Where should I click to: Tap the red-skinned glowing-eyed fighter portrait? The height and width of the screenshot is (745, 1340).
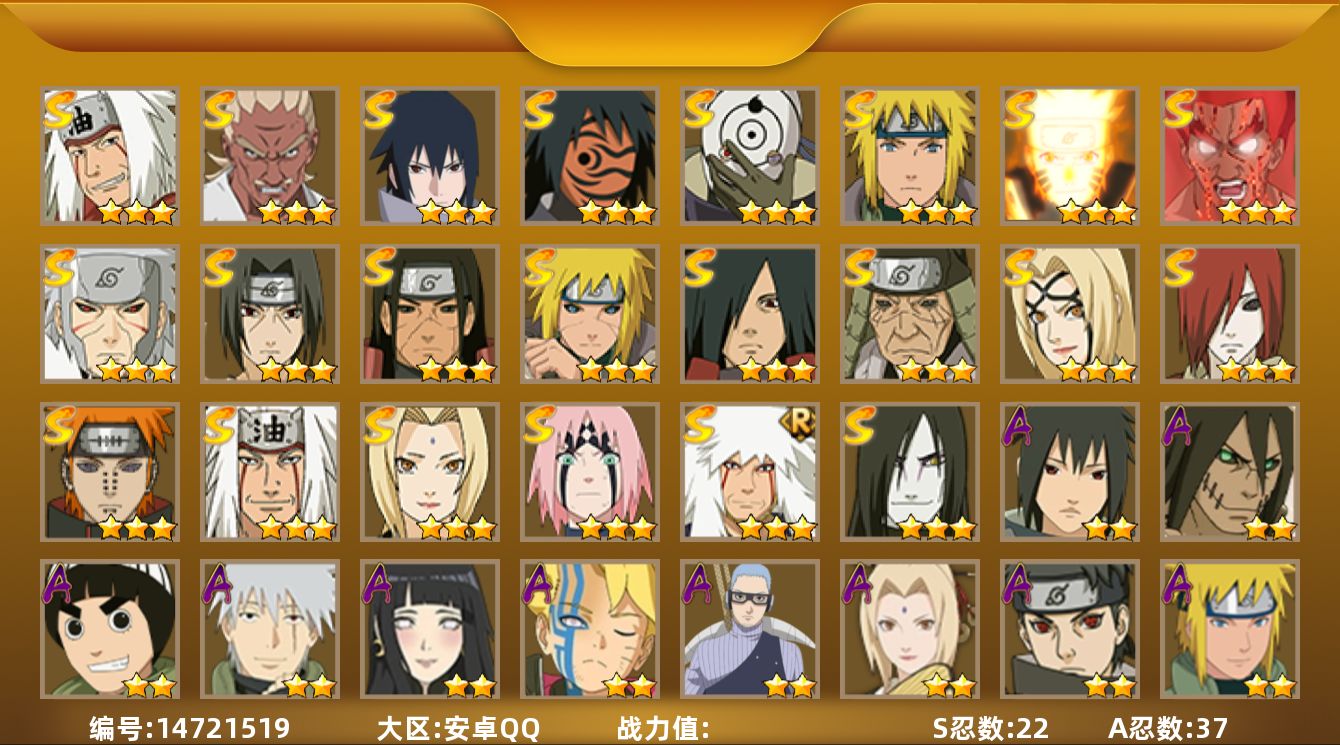point(1230,156)
